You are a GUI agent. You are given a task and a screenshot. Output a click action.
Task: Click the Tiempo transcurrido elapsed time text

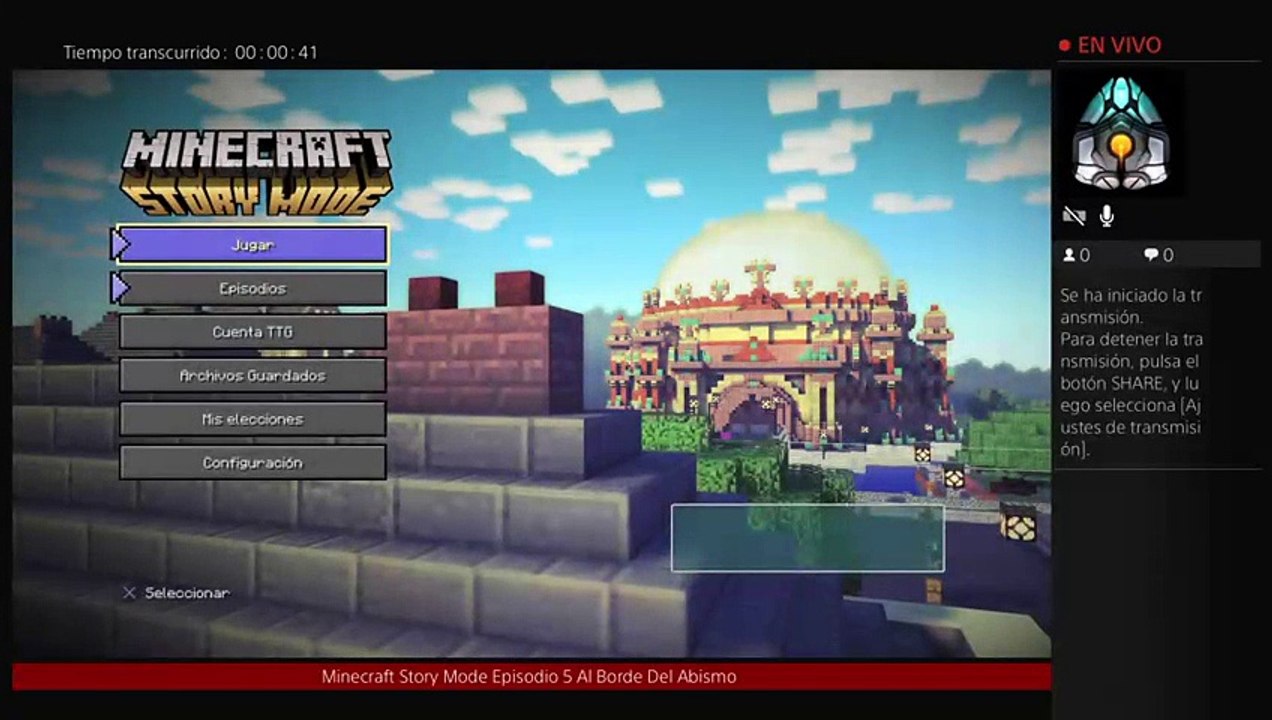pos(190,52)
